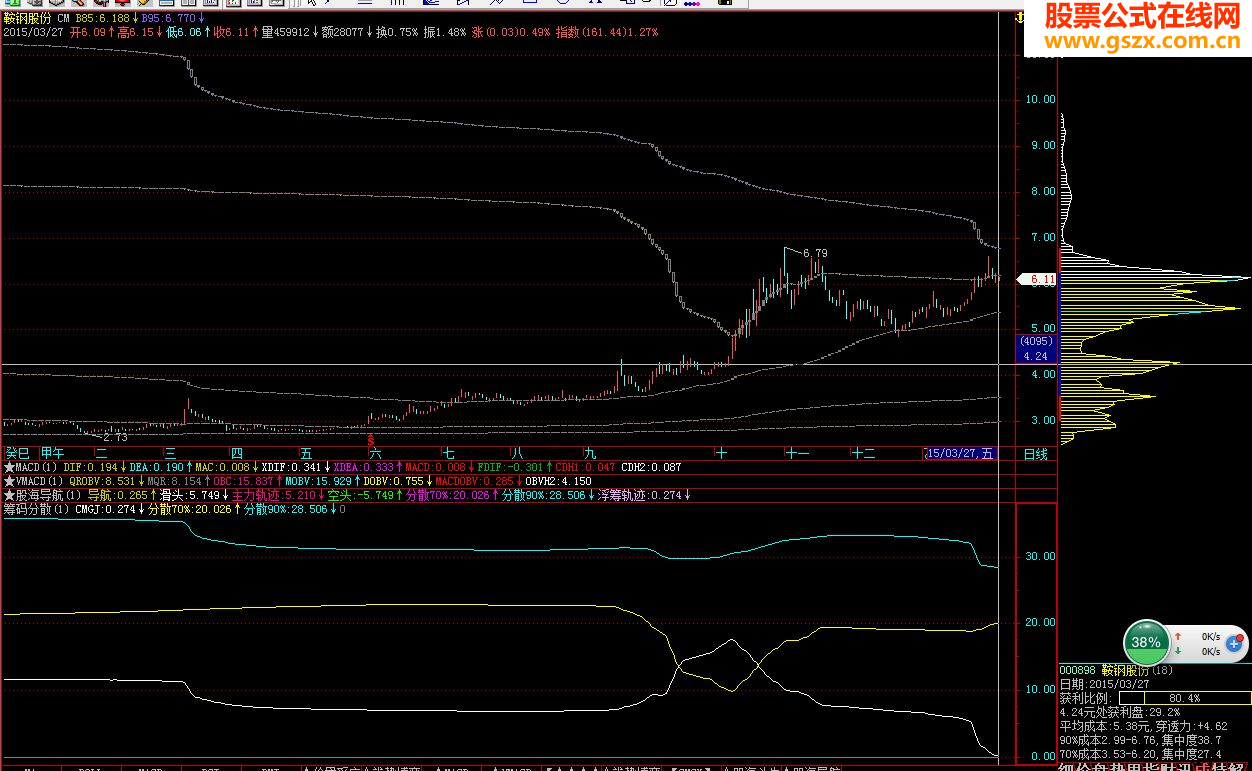The height and width of the screenshot is (771, 1252).
Task: Click the DEA:0.190 value
Action: pos(155,467)
